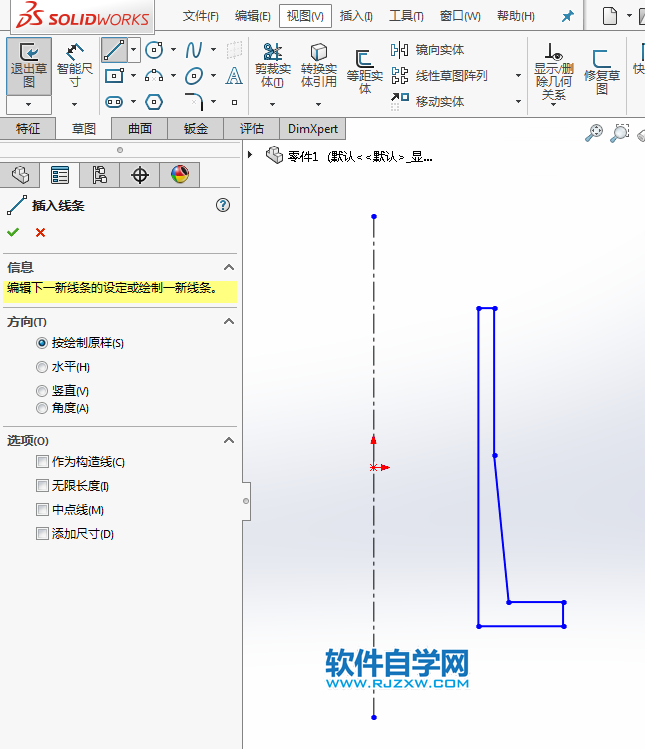Select the Line sketch tool
The width and height of the screenshot is (645, 749).
coord(114,50)
